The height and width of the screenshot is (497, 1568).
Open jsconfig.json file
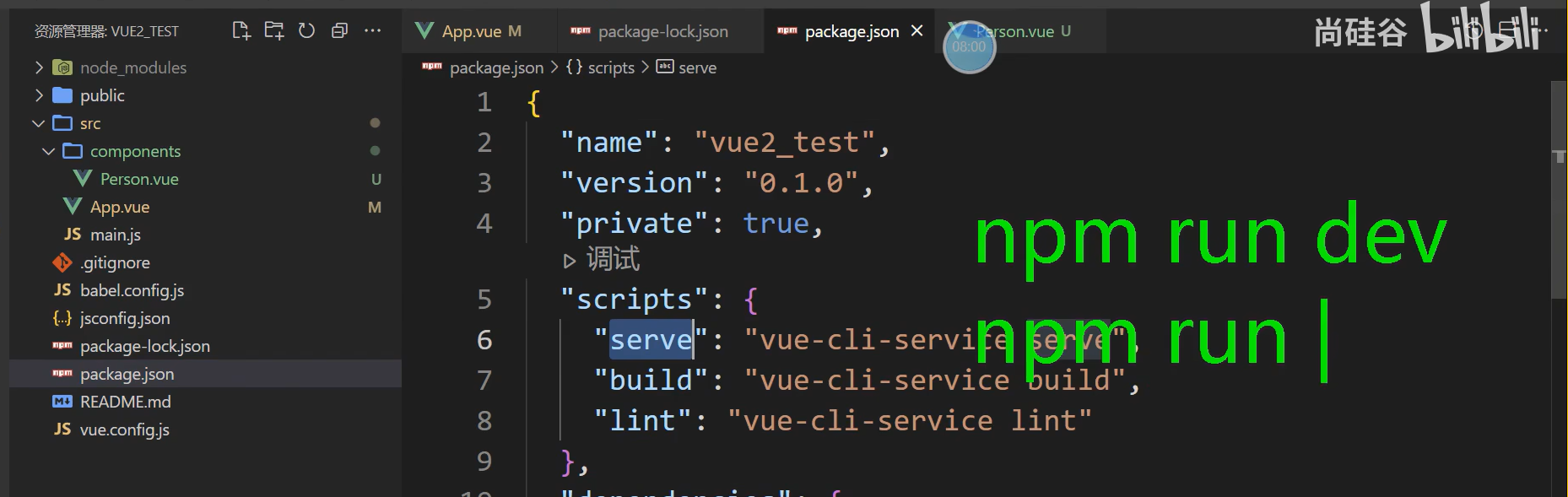click(125, 318)
